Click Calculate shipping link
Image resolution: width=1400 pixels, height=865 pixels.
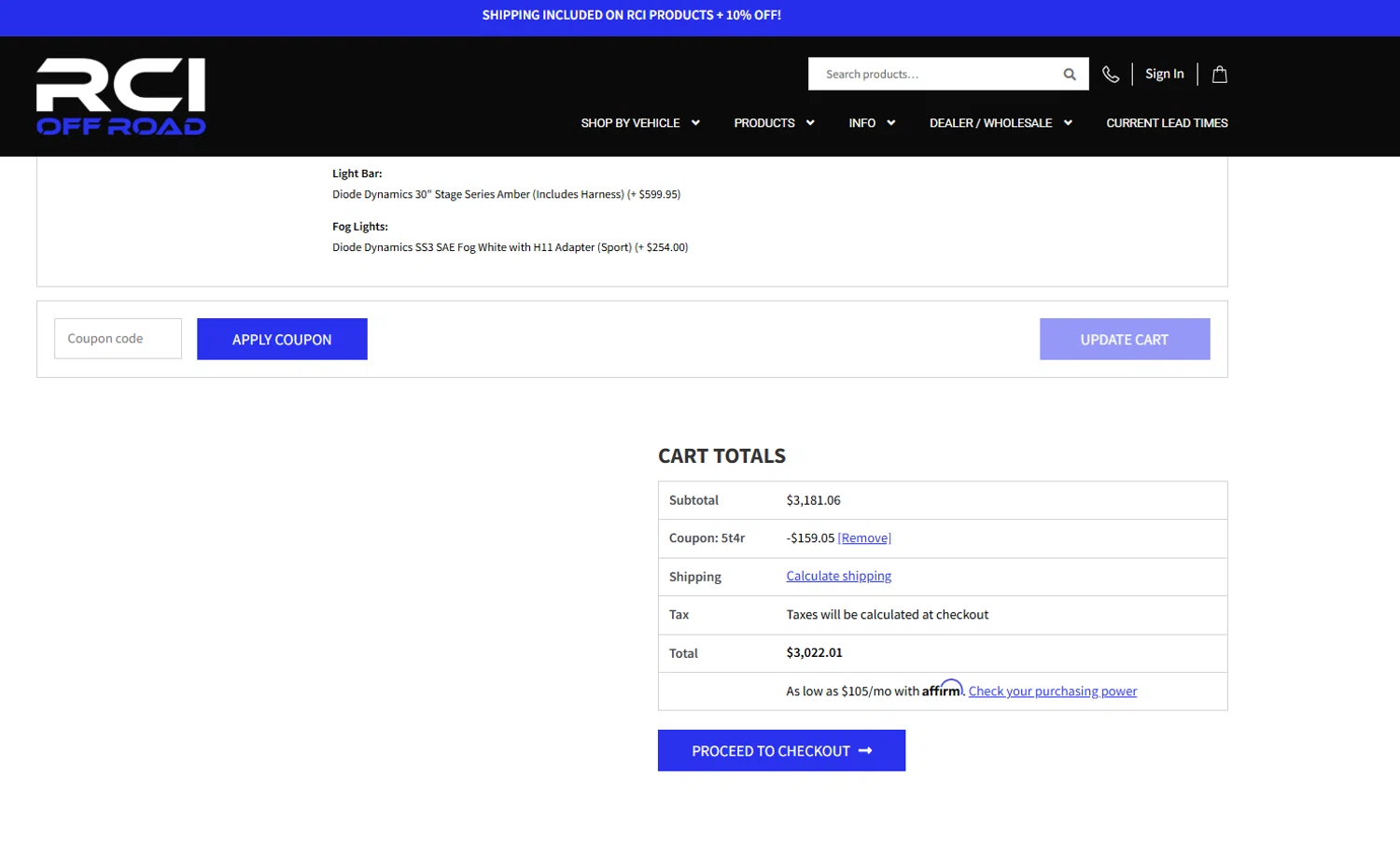coord(838,576)
